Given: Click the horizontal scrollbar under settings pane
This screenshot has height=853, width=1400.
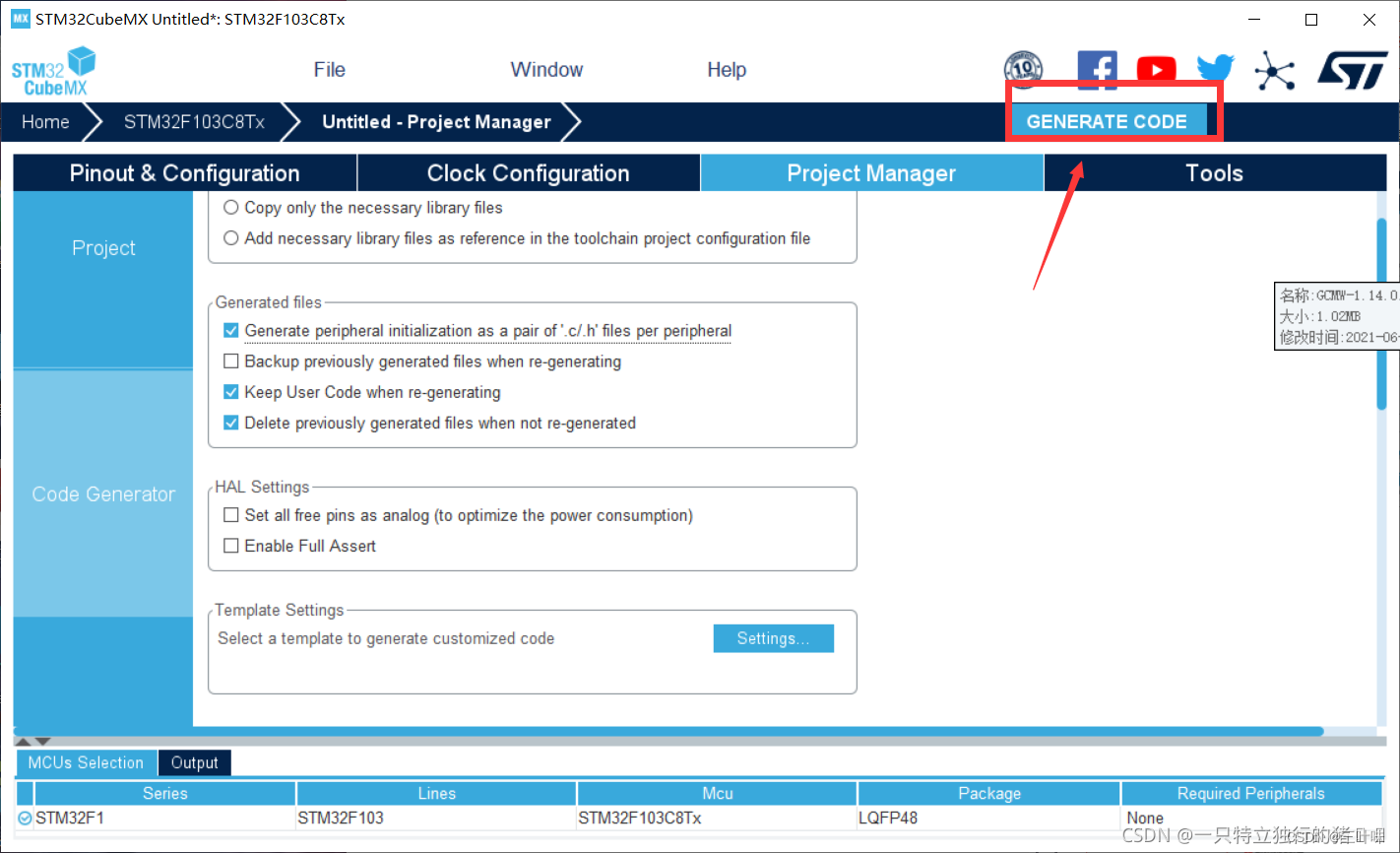Looking at the screenshot, I should [x=668, y=731].
